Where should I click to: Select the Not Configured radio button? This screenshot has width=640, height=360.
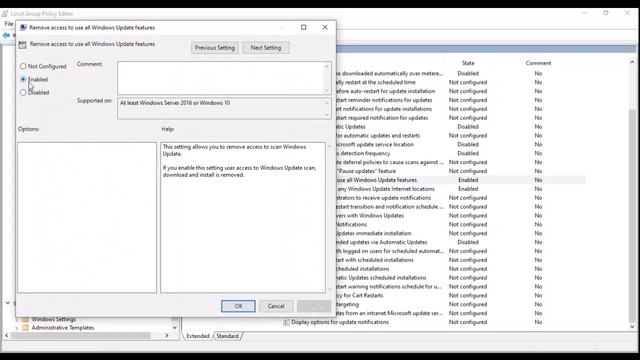click(x=23, y=66)
